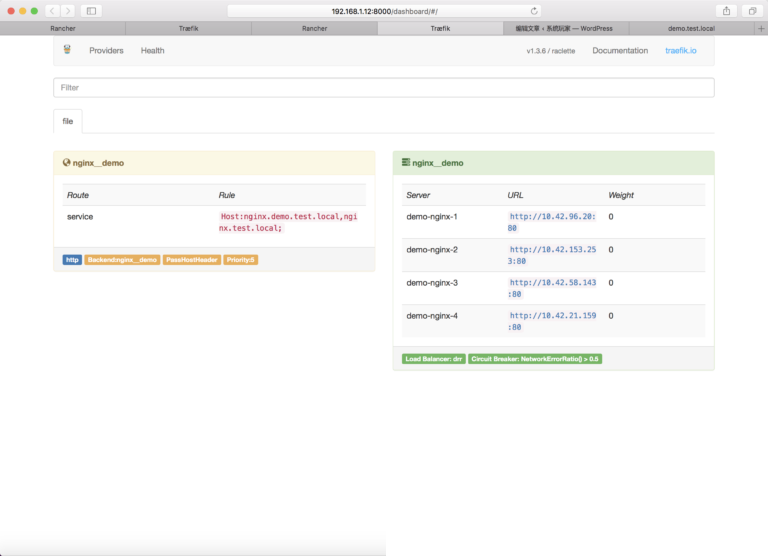768x556 pixels.
Task: Click the Circuit Breaker NetworkErrorRatio badge
Action: (x=535, y=359)
